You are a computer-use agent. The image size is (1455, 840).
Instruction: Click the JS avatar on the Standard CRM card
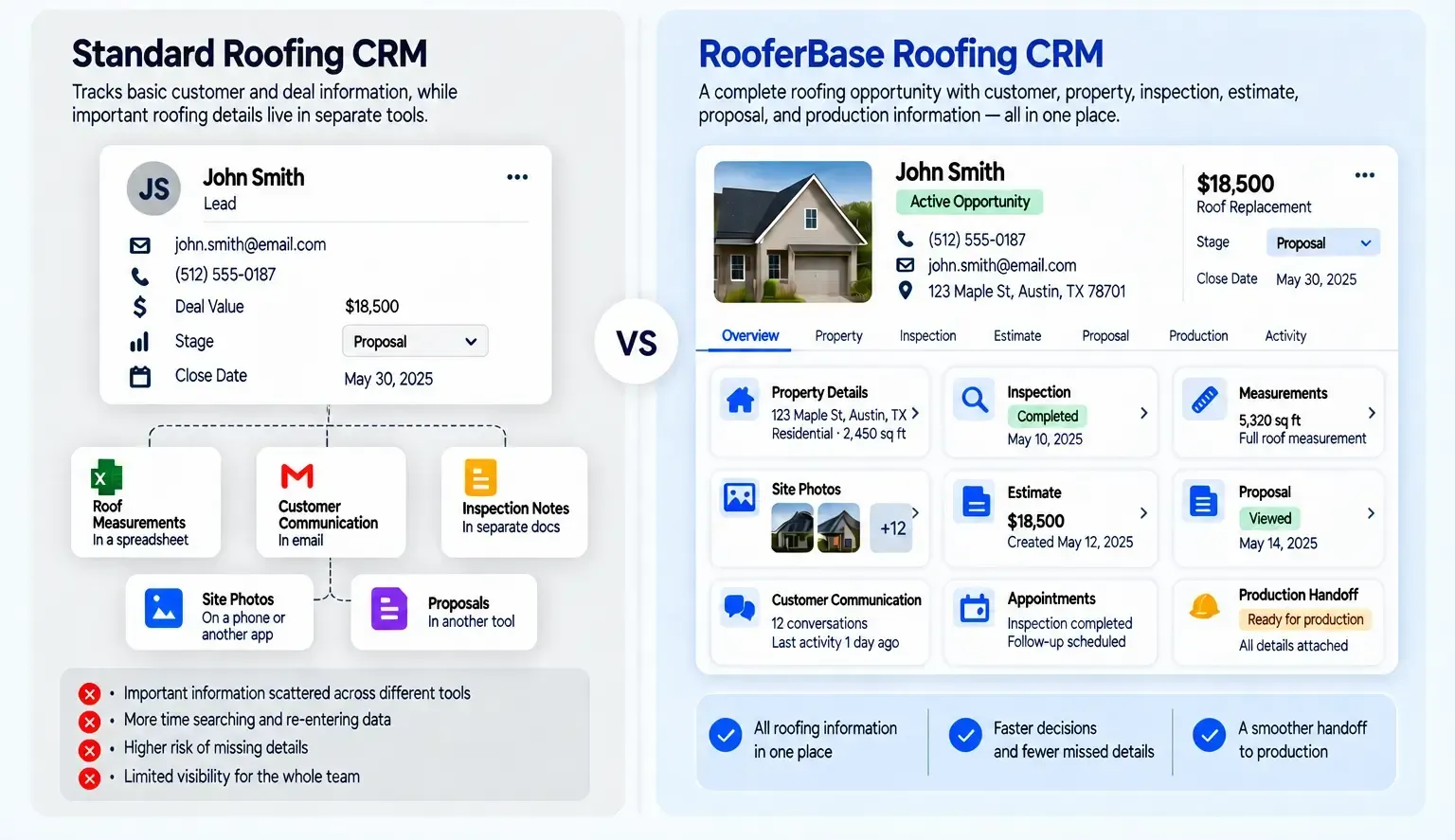[153, 188]
